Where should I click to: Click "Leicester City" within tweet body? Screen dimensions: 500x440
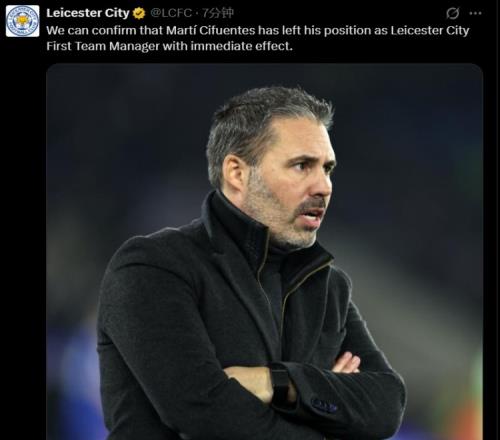(x=430, y=30)
